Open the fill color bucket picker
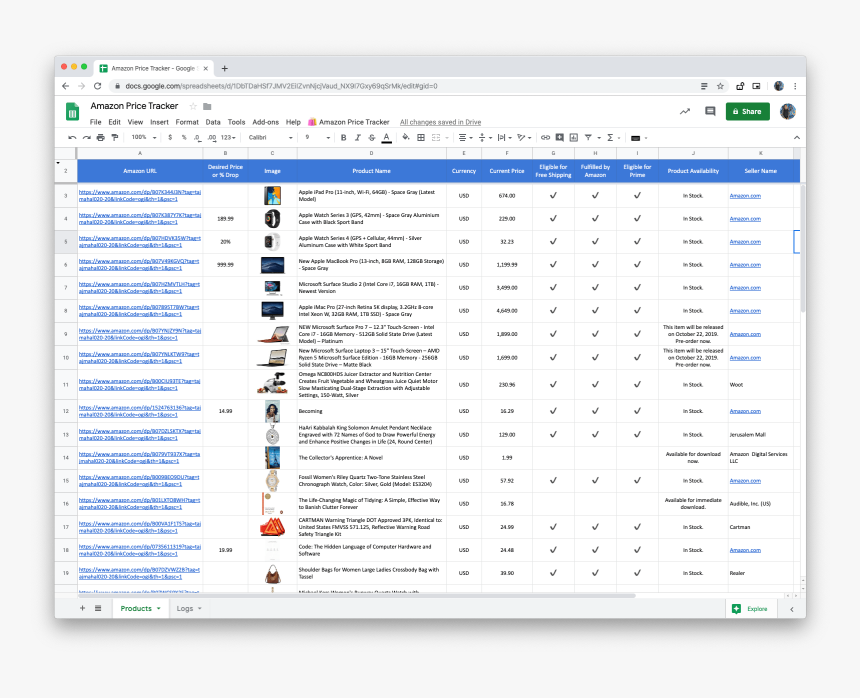 pyautogui.click(x=406, y=138)
